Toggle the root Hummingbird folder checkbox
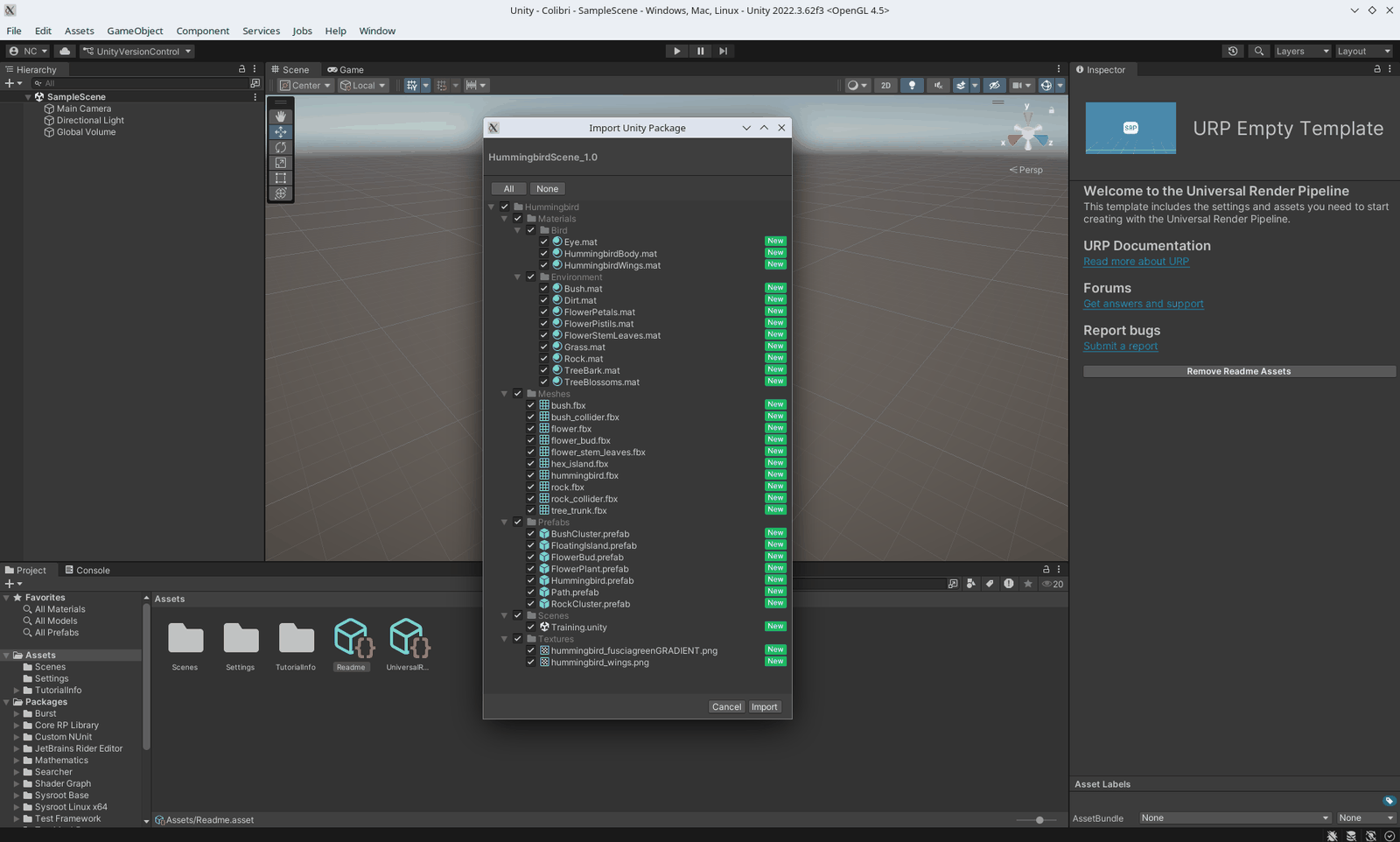This screenshot has width=1400, height=842. [x=505, y=207]
